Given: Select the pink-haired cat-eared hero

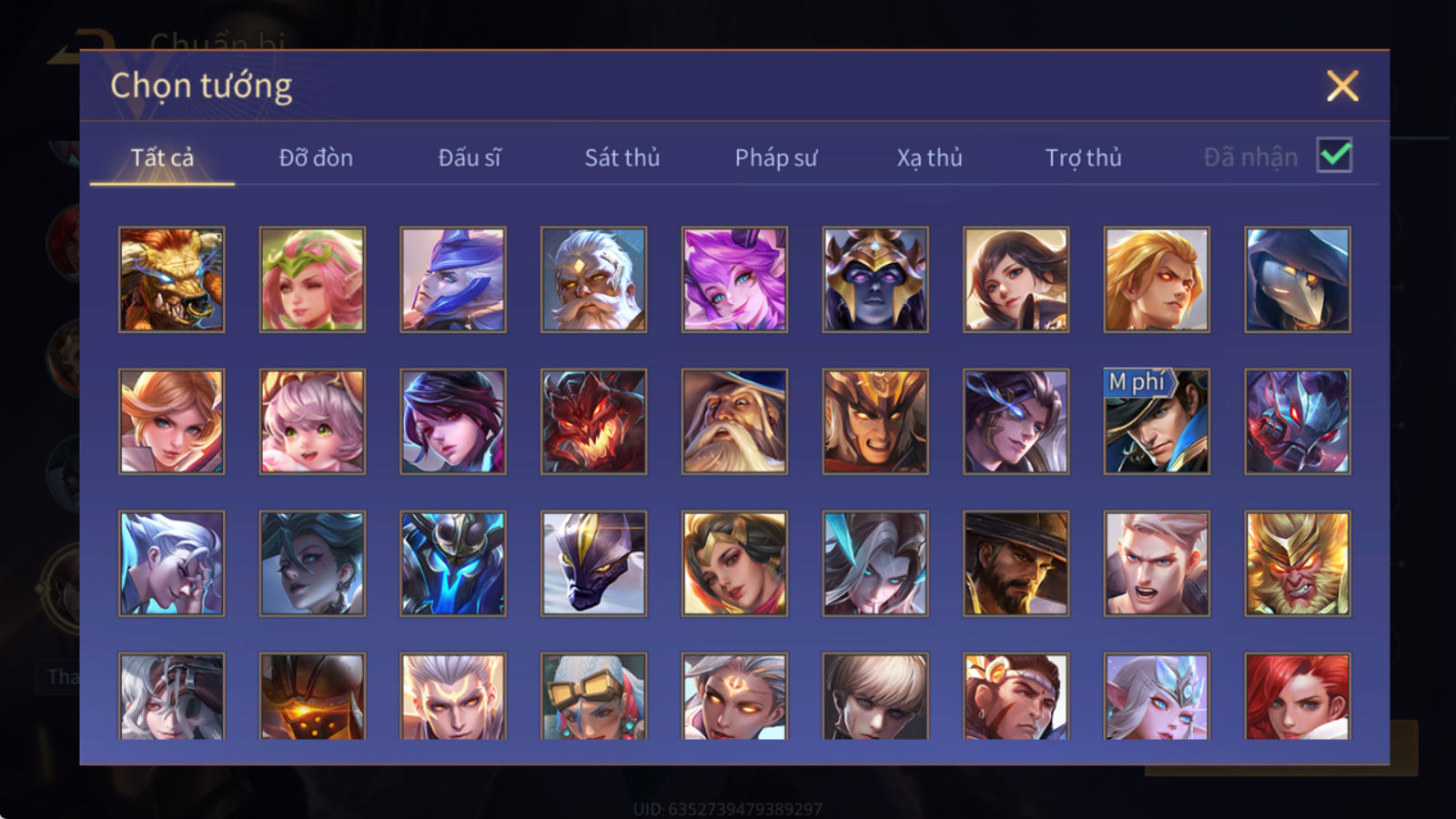Looking at the screenshot, I should (312, 421).
